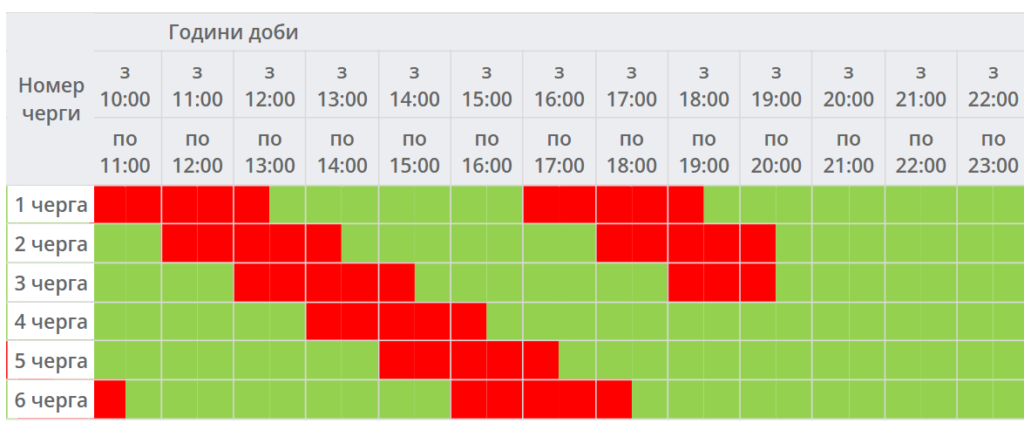Select the 'по 11:00' header cell

[x=125, y=152]
